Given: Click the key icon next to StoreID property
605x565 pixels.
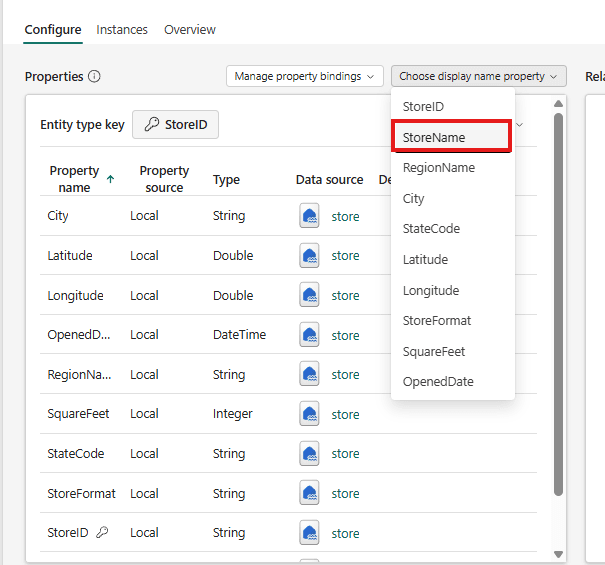Looking at the screenshot, I should tap(102, 533).
